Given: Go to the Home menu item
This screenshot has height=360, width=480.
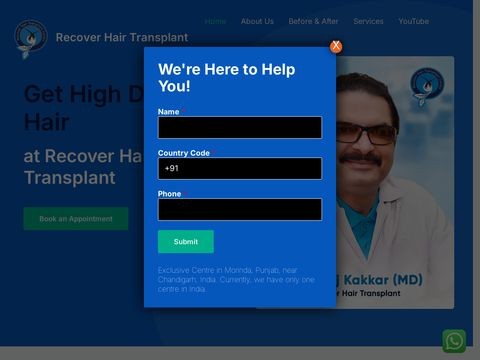Looking at the screenshot, I should click(215, 21).
